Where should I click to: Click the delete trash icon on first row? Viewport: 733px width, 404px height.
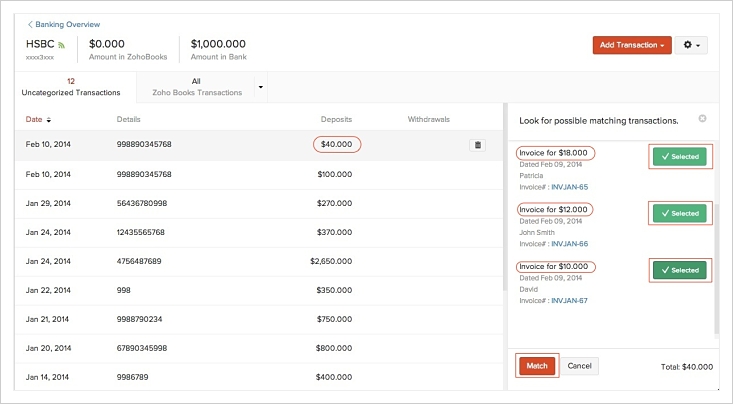pyautogui.click(x=477, y=145)
